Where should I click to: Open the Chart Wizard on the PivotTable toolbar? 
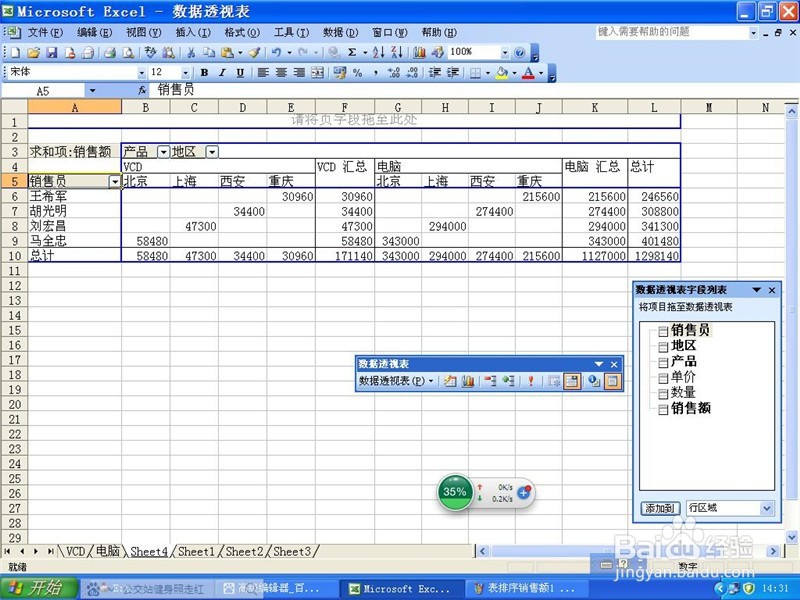pyautogui.click(x=469, y=380)
